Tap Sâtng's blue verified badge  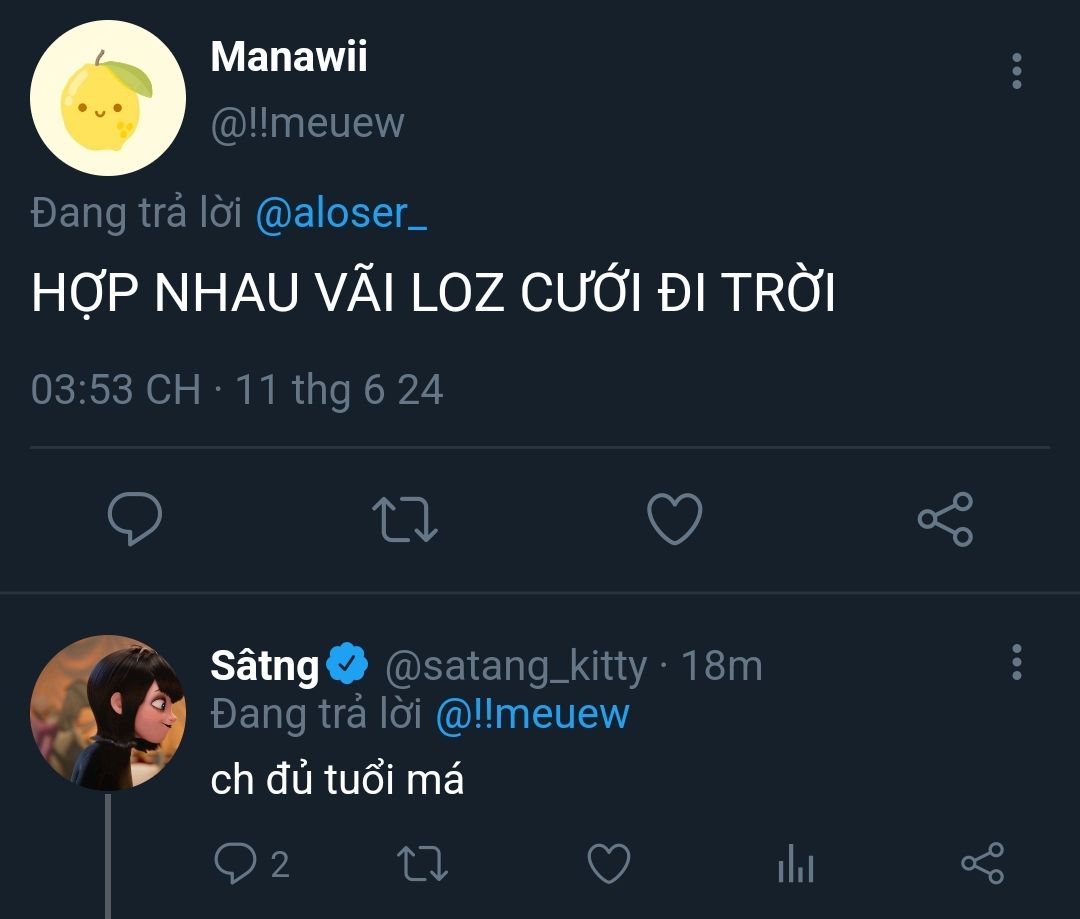point(348,665)
